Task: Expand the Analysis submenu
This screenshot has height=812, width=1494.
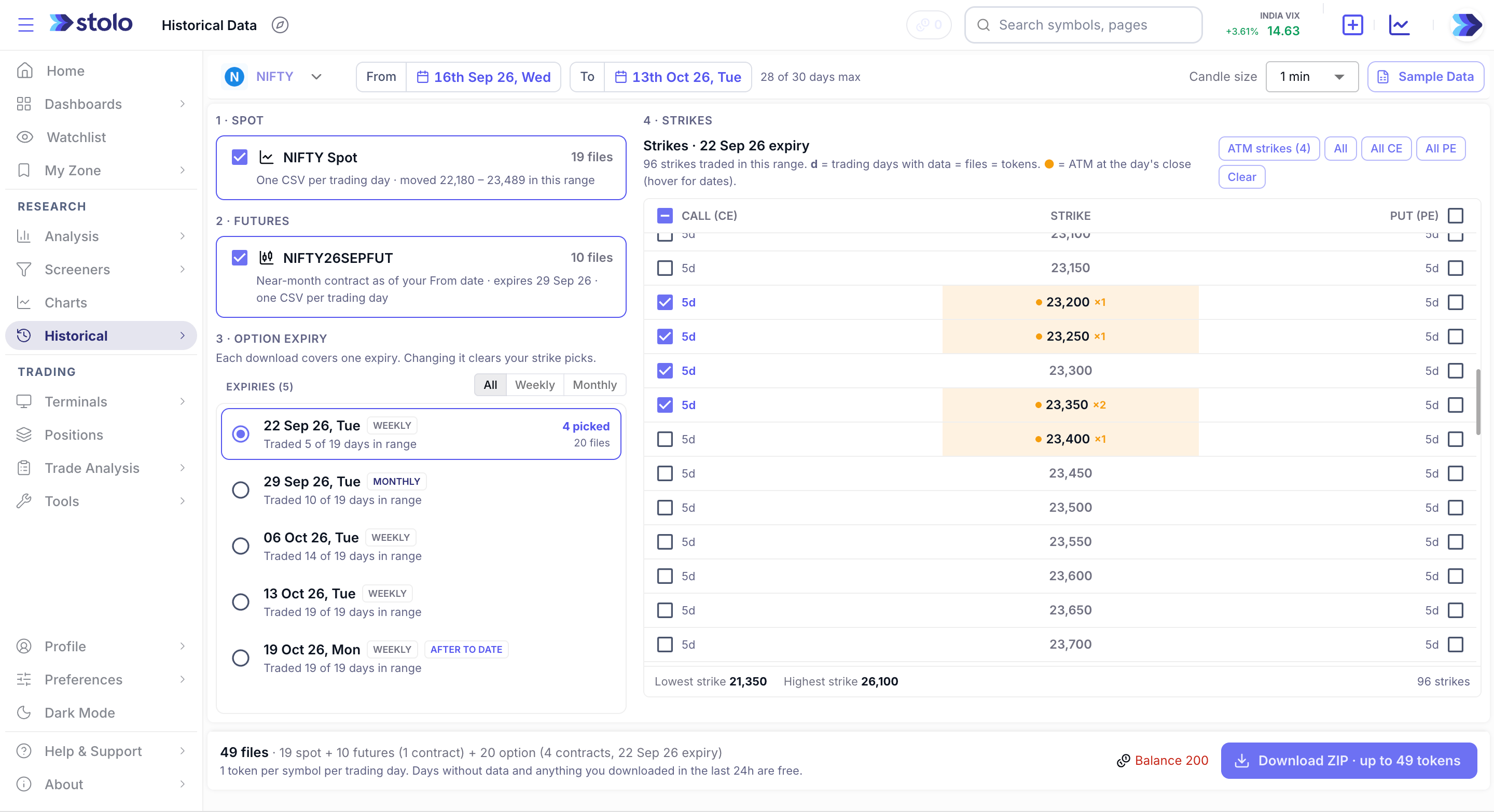Action: pyautogui.click(x=101, y=236)
